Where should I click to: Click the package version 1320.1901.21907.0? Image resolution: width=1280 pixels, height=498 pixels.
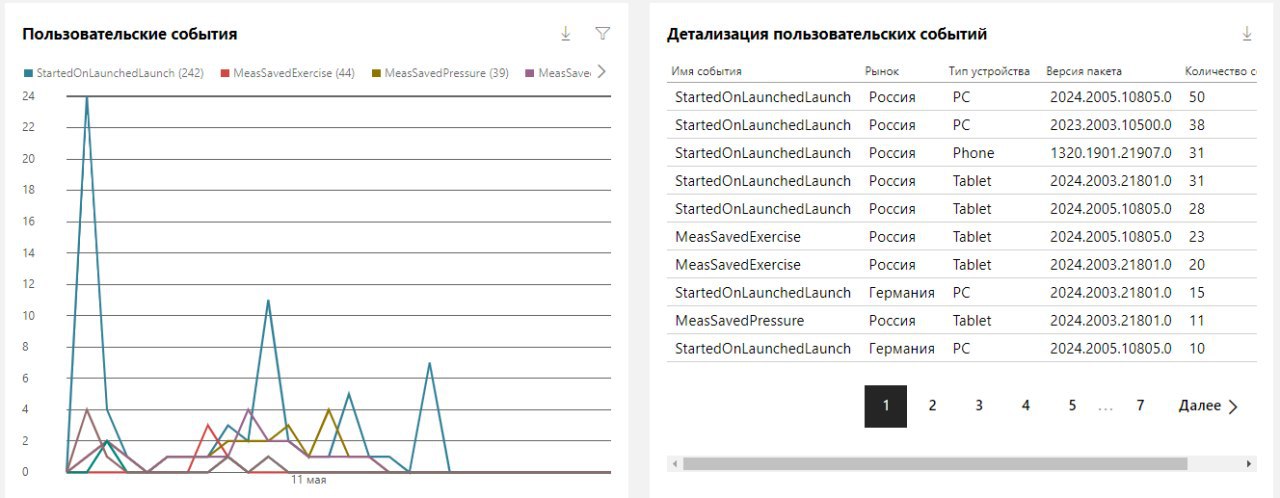(x=1110, y=153)
